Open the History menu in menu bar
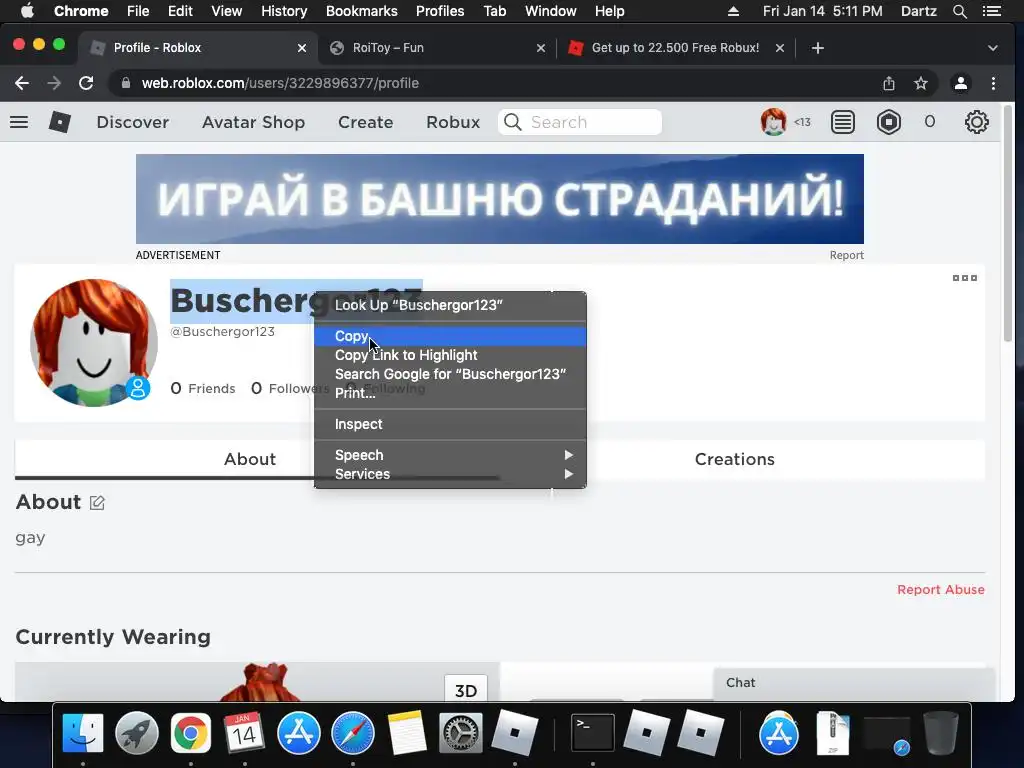 pos(284,11)
